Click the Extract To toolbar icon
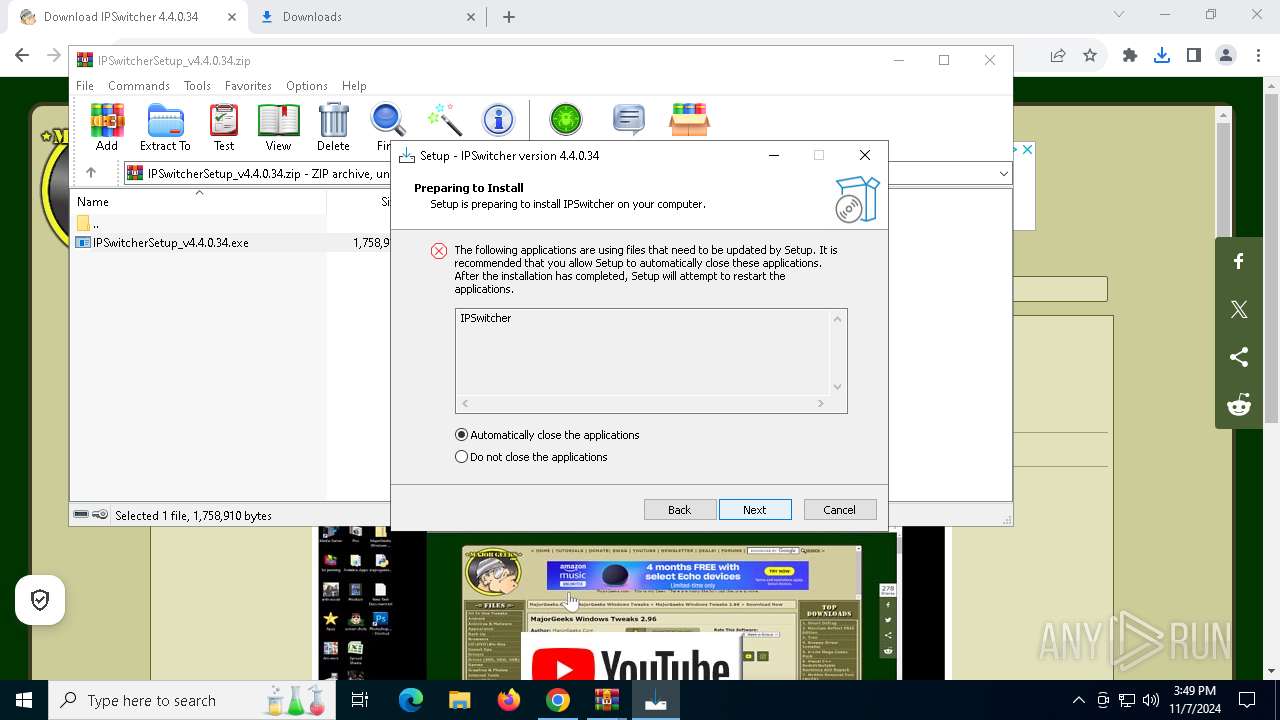 tap(165, 127)
